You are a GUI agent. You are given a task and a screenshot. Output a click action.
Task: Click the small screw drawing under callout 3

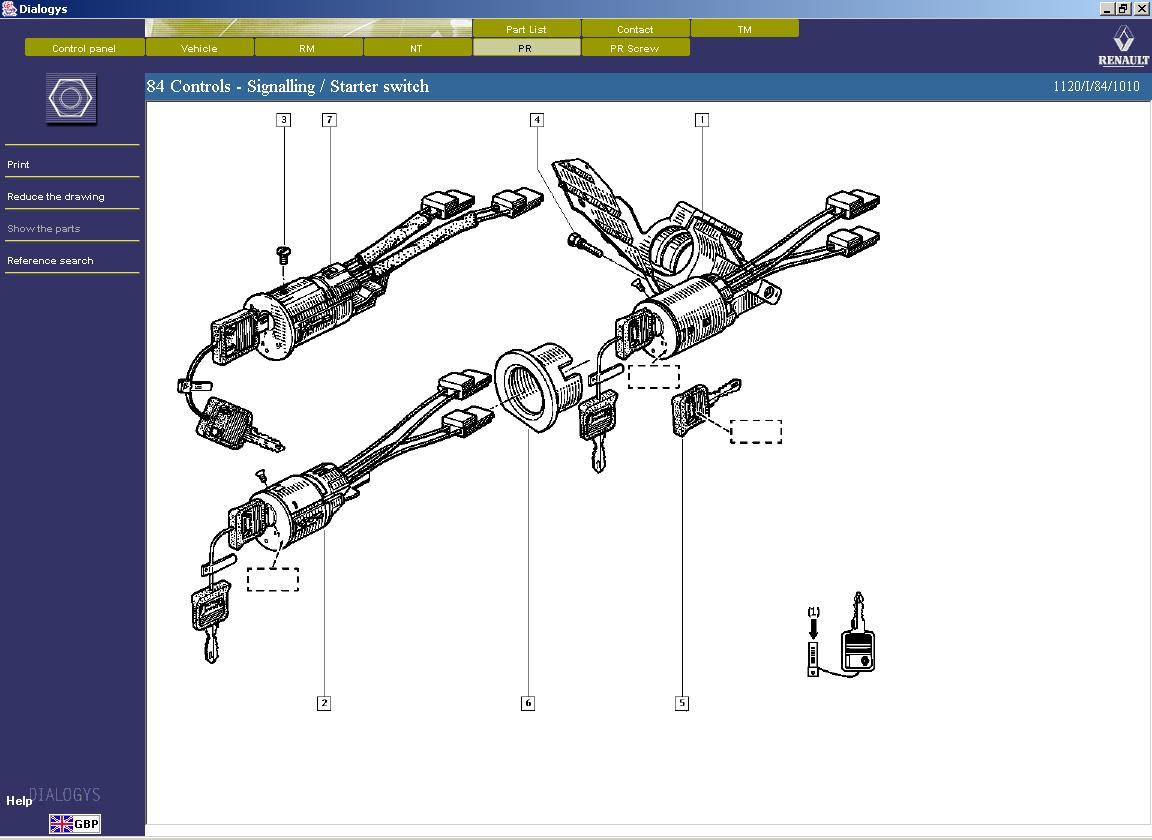[284, 255]
